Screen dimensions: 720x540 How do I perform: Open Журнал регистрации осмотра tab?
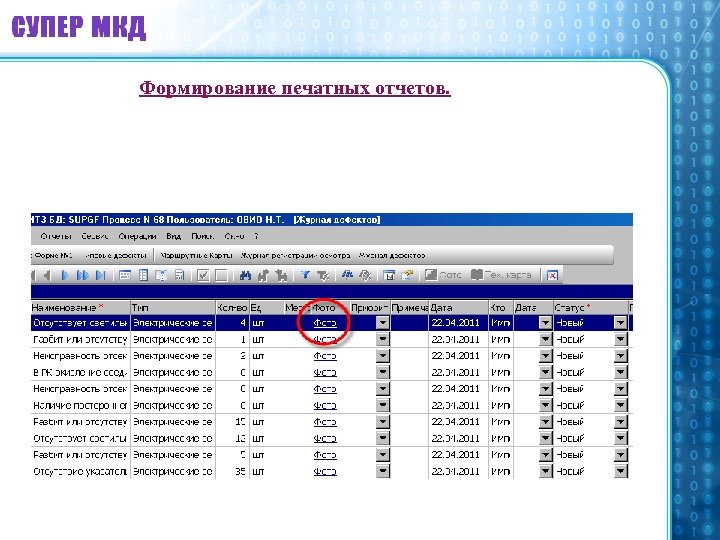tap(295, 255)
